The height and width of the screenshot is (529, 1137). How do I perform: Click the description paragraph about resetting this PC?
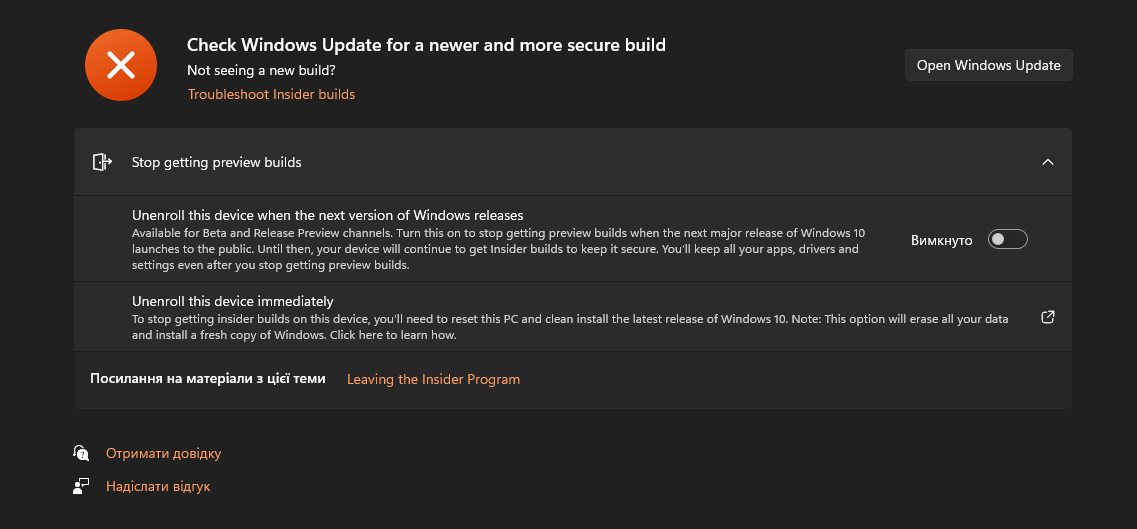(x=570, y=327)
